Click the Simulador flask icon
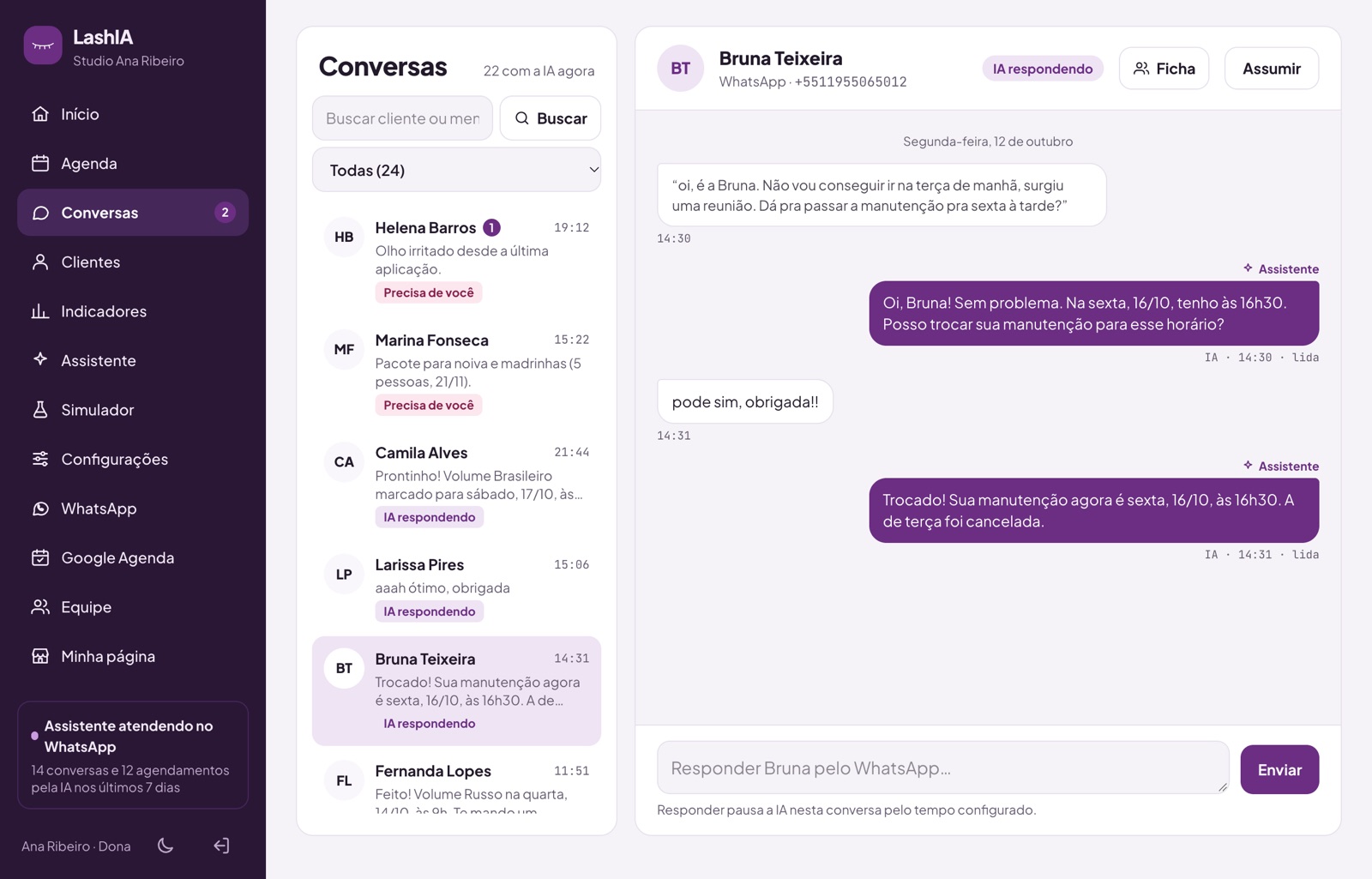Screen dimensions: 1372x879 [x=40, y=410]
